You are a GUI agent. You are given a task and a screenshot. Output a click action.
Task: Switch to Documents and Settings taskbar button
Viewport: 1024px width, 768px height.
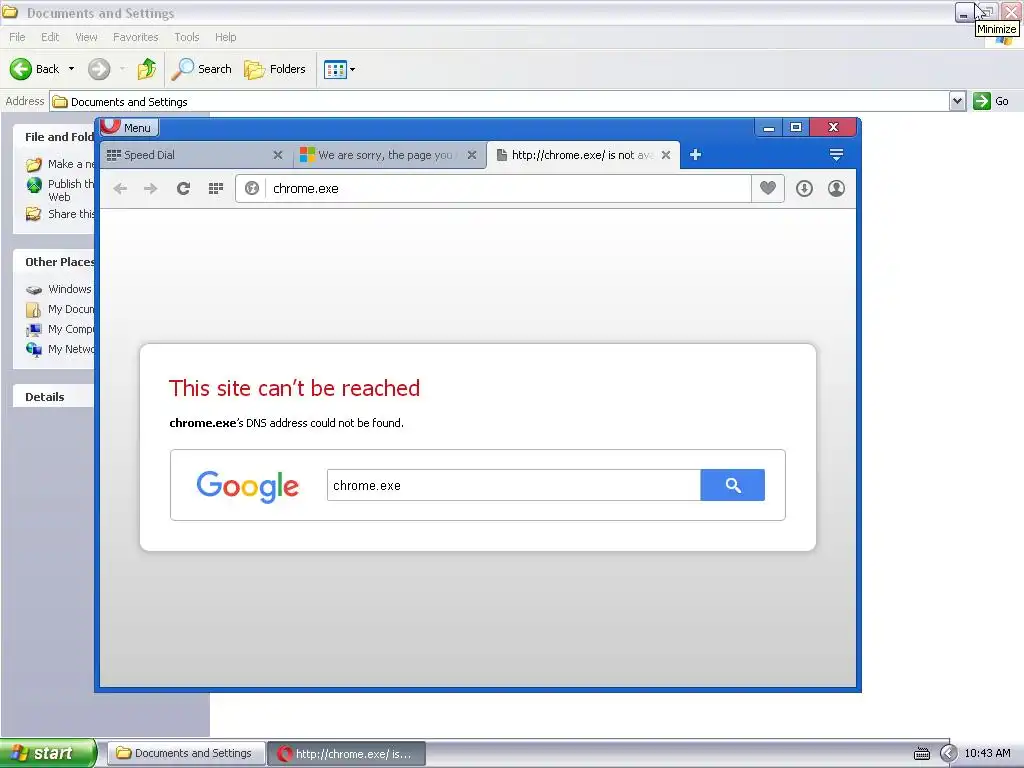click(186, 753)
